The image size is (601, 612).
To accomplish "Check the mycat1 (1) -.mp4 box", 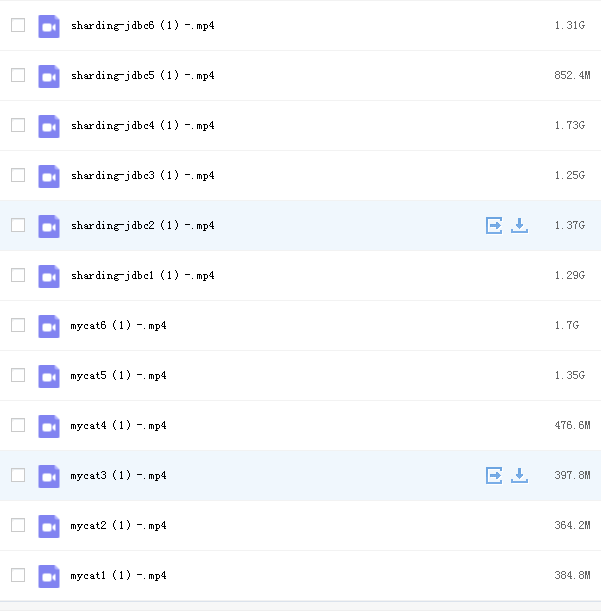I will 18,575.
